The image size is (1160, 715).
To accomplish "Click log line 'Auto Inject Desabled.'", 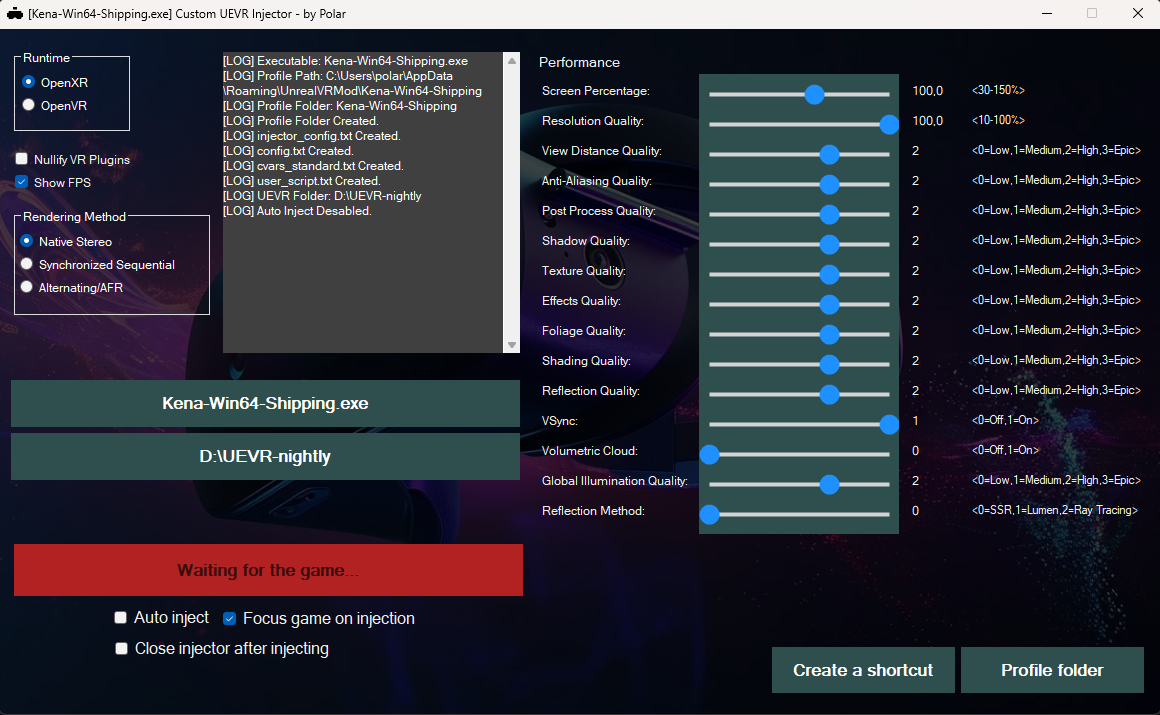I will click(x=297, y=211).
